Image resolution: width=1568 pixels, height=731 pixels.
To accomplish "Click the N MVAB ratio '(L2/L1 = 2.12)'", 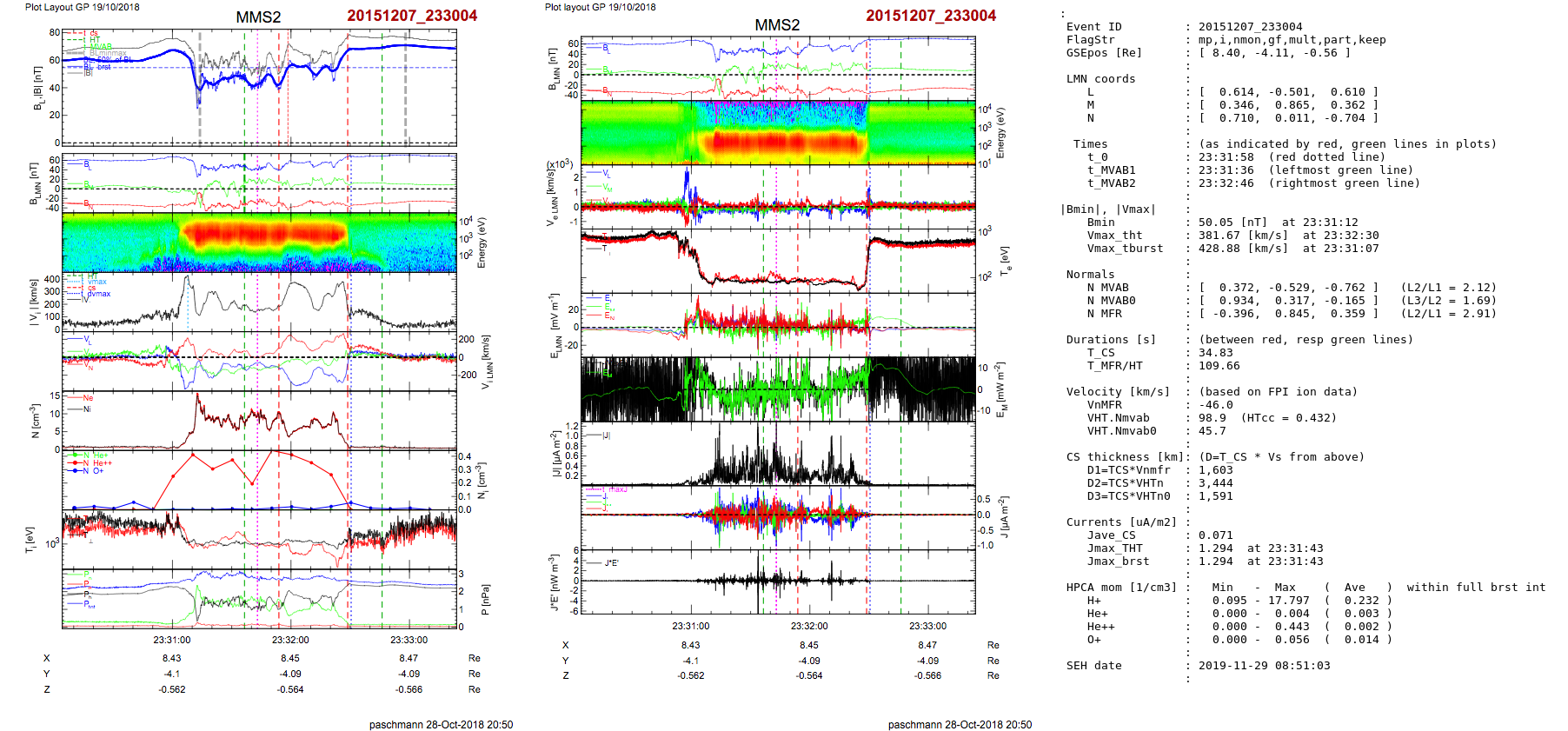I will tap(1448, 288).
